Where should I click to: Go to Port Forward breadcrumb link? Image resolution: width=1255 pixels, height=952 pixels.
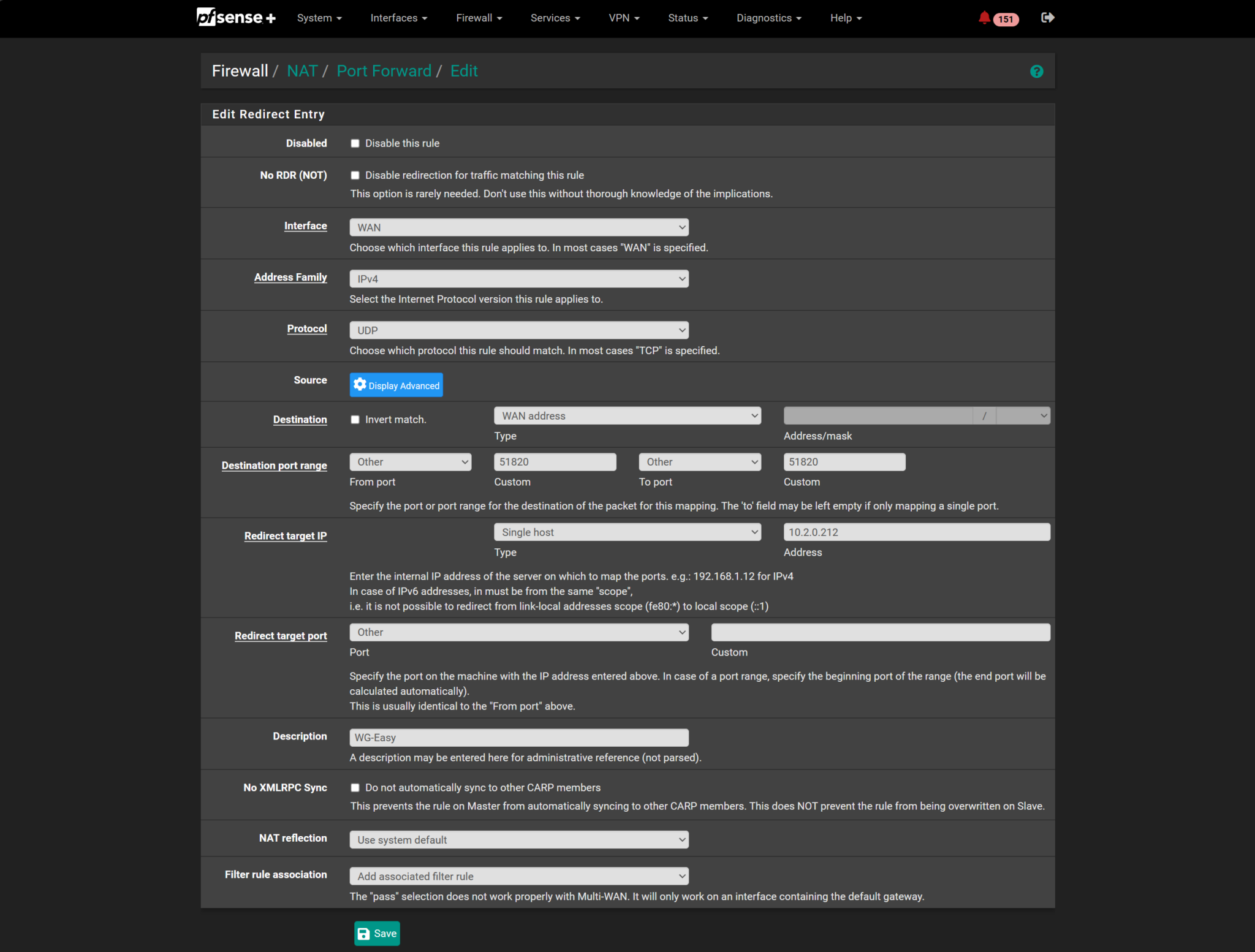(384, 71)
